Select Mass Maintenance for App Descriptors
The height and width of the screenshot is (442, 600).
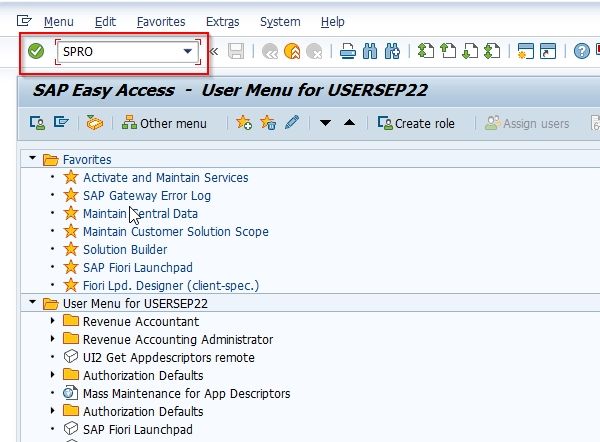(x=187, y=393)
